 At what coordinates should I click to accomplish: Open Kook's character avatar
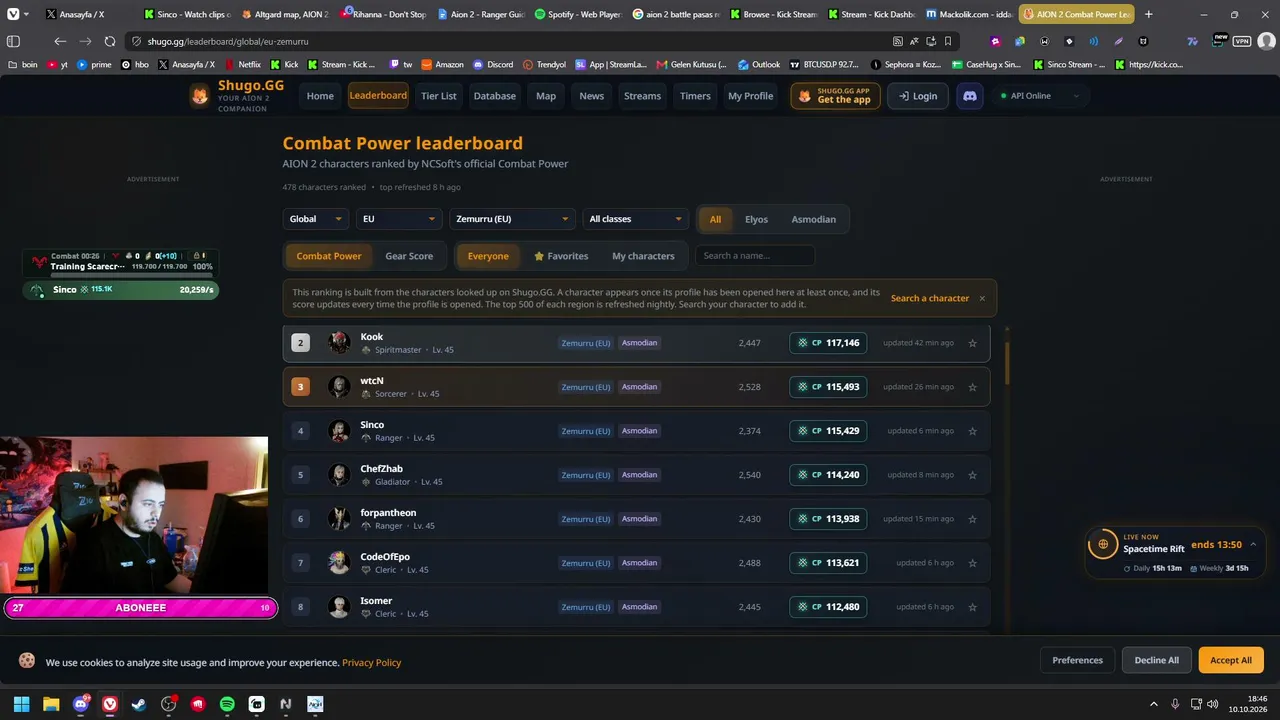[340, 343]
